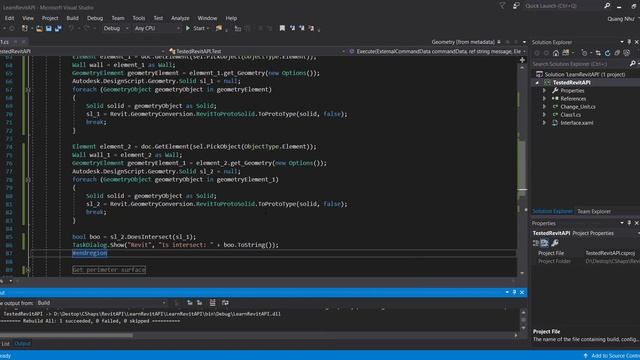
Task: Open the Tools menu
Action: click(x=139, y=18)
